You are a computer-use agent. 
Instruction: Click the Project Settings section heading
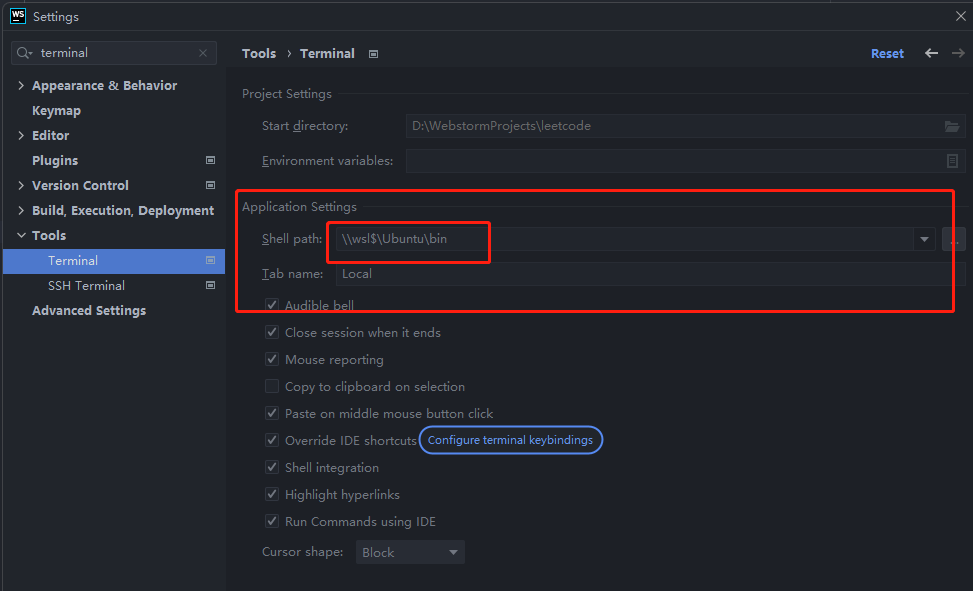[x=287, y=94]
